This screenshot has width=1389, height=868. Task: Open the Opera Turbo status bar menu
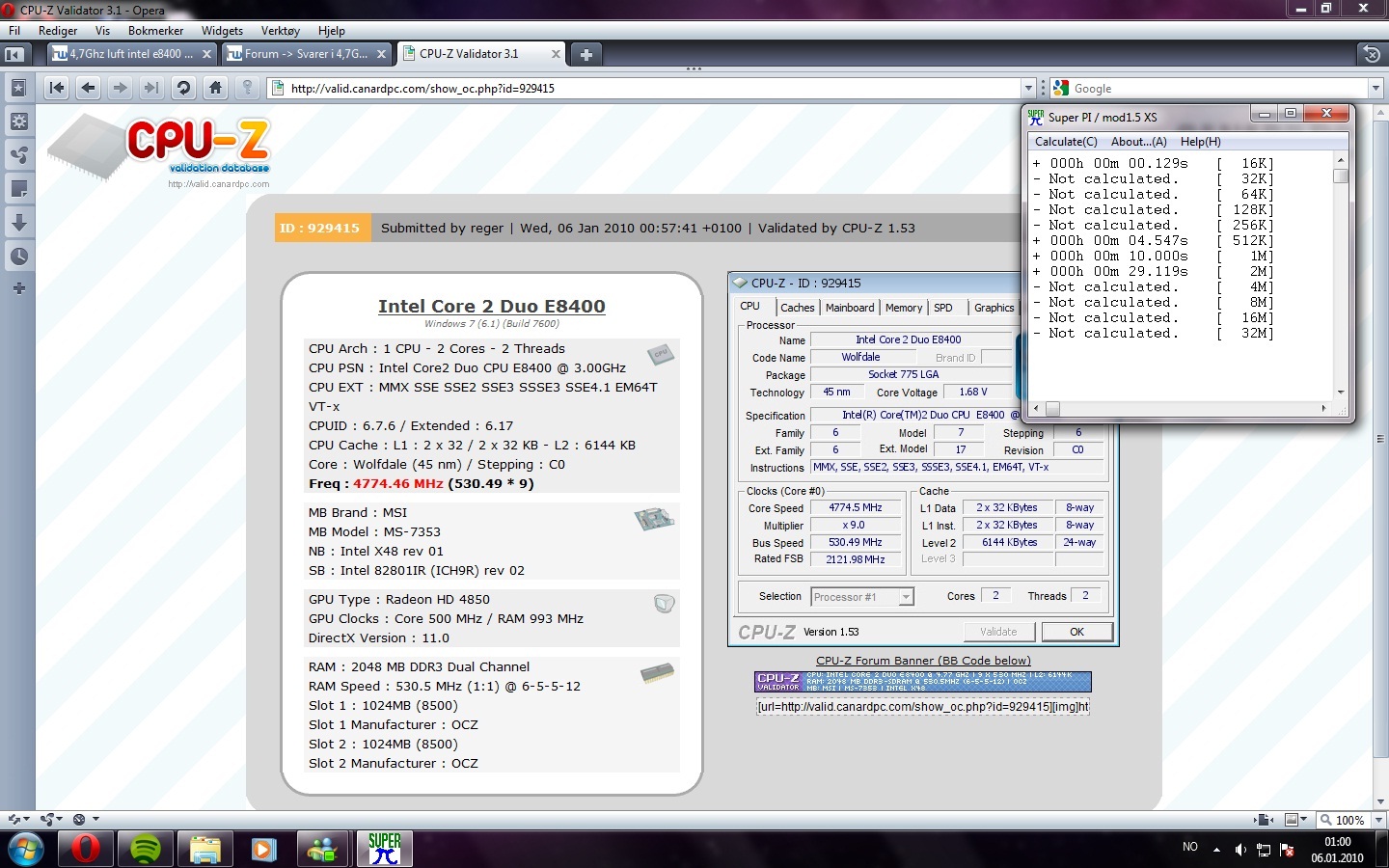point(86,820)
